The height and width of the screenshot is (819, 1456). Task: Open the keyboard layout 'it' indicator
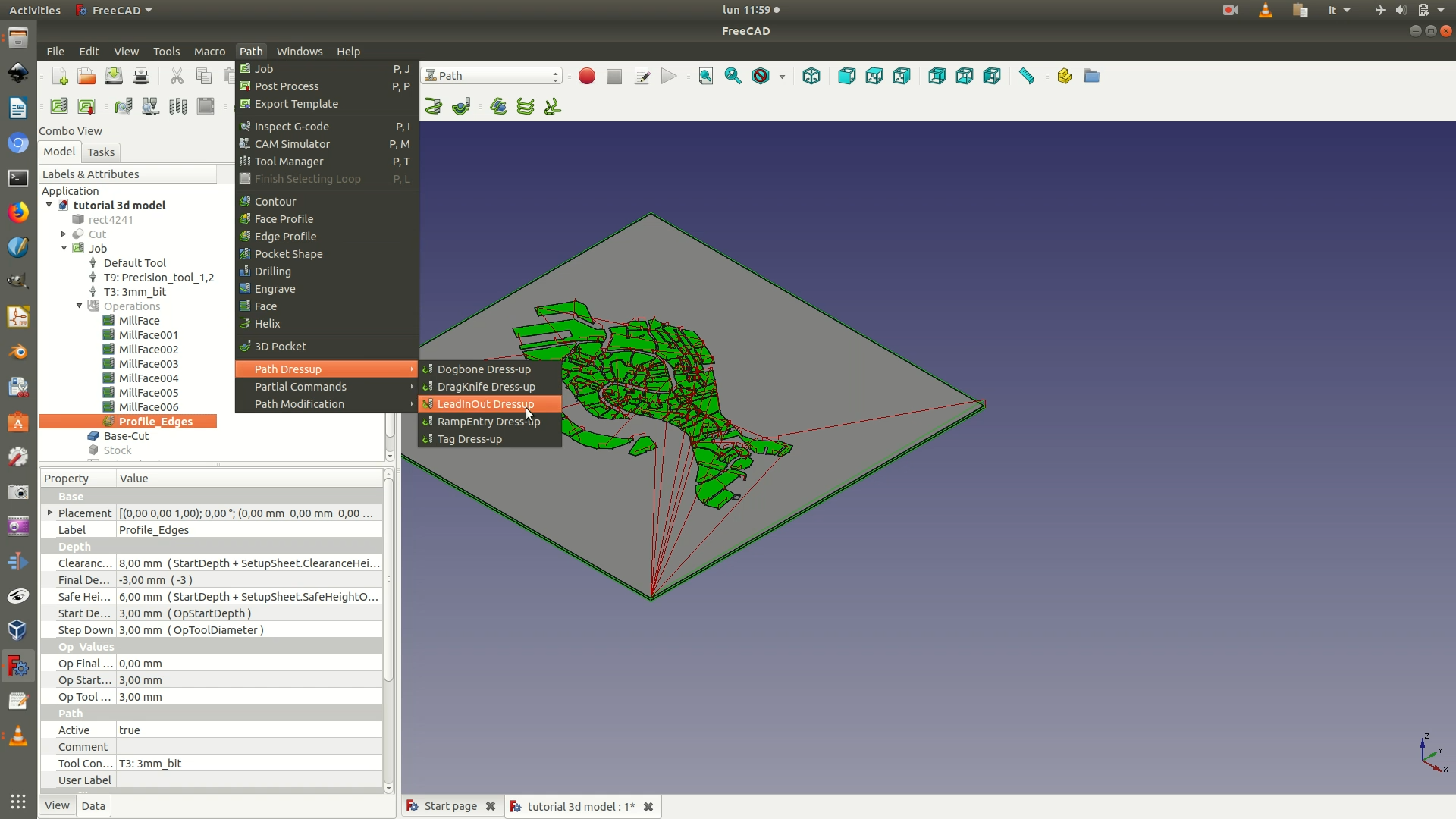point(1338,10)
